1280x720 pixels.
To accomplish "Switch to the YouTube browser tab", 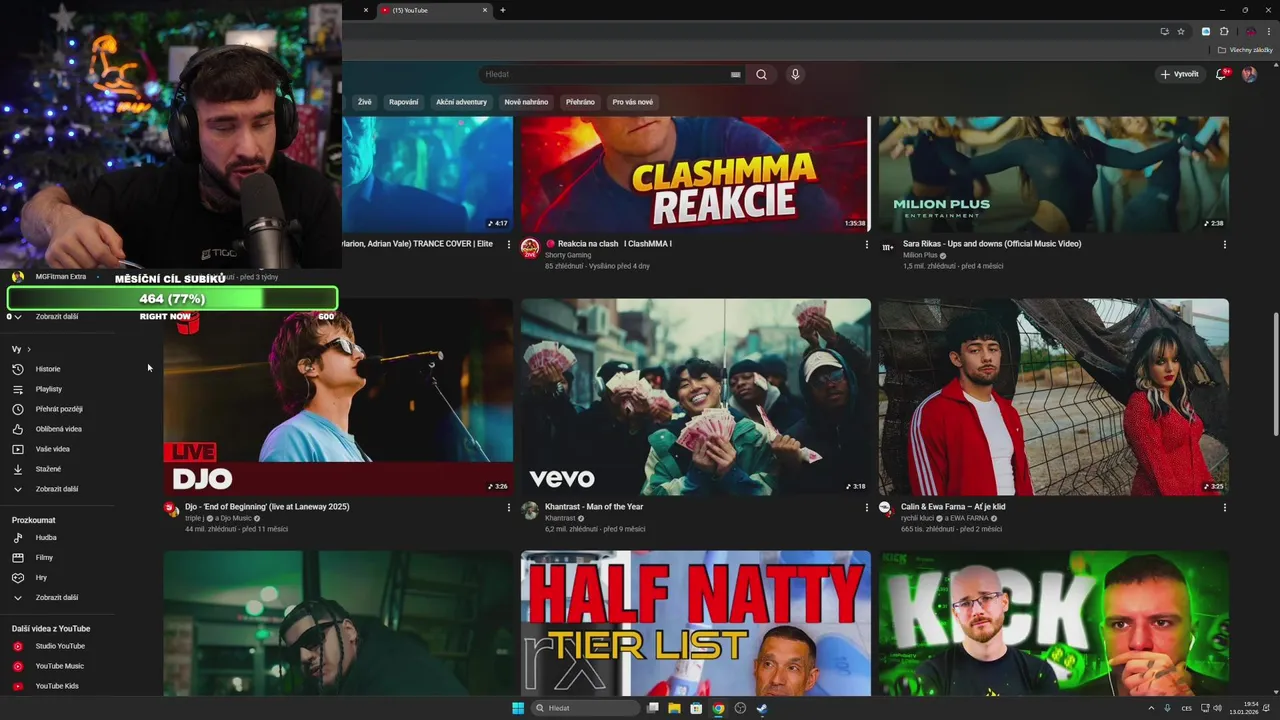I will [434, 10].
